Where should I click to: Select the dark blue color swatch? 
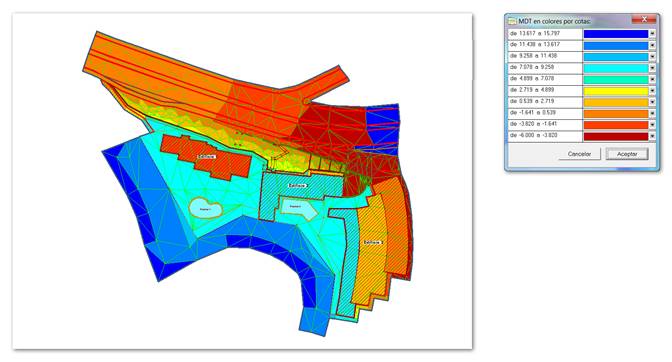pos(616,34)
